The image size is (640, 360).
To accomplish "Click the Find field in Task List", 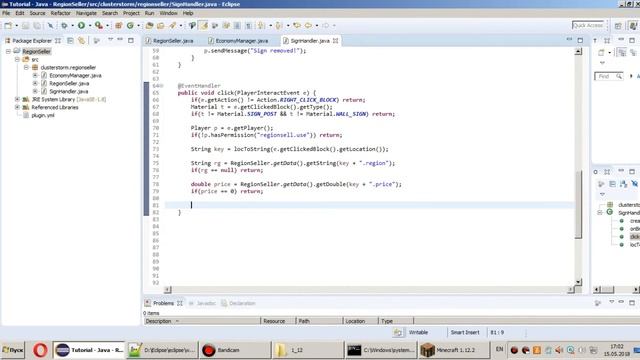I will point(609,76).
